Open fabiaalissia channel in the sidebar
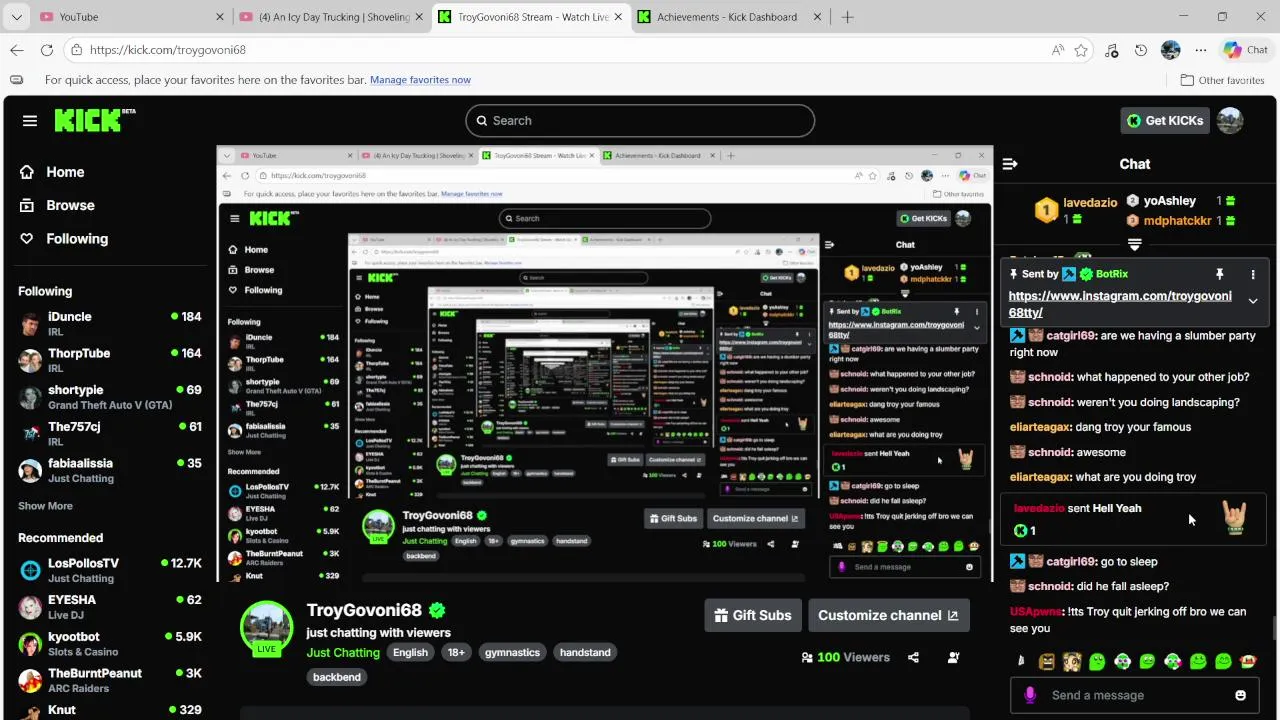 pos(110,470)
